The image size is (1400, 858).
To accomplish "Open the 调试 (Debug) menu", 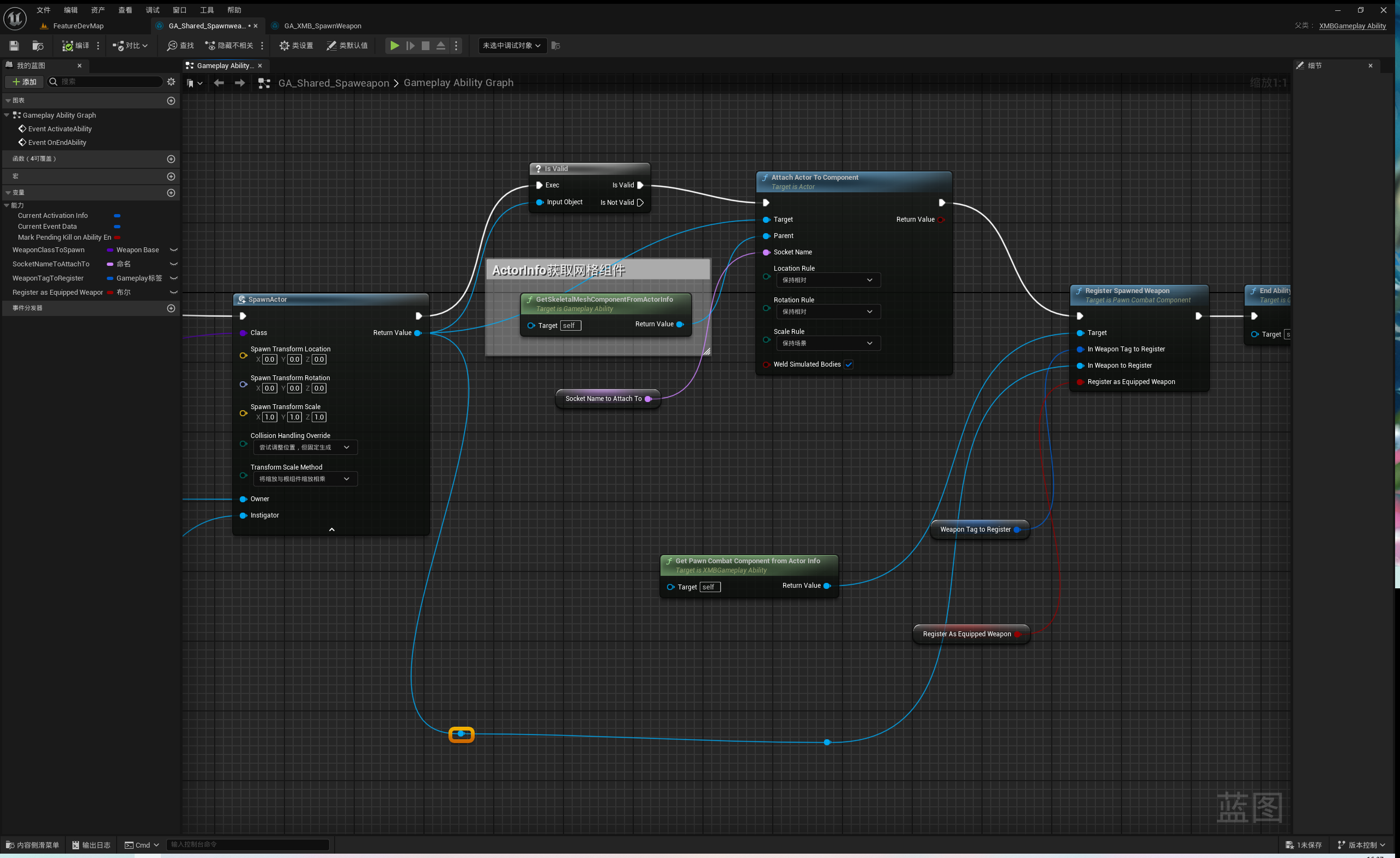I will coord(152,10).
